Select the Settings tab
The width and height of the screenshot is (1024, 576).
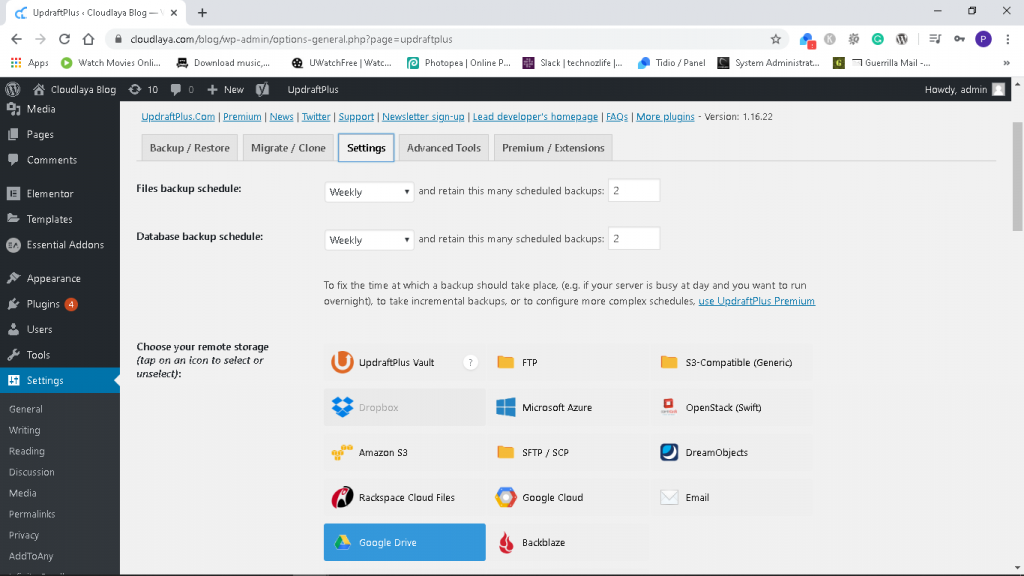pos(366,148)
